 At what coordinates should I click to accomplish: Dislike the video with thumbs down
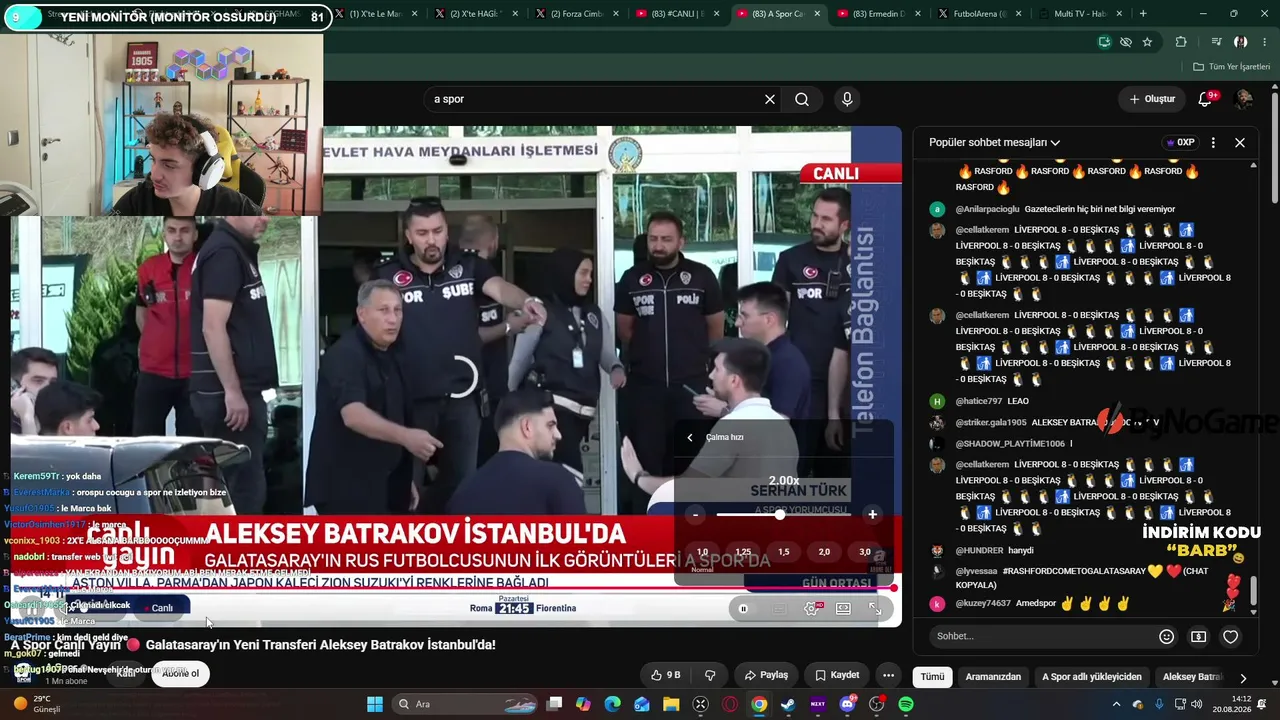coord(710,675)
